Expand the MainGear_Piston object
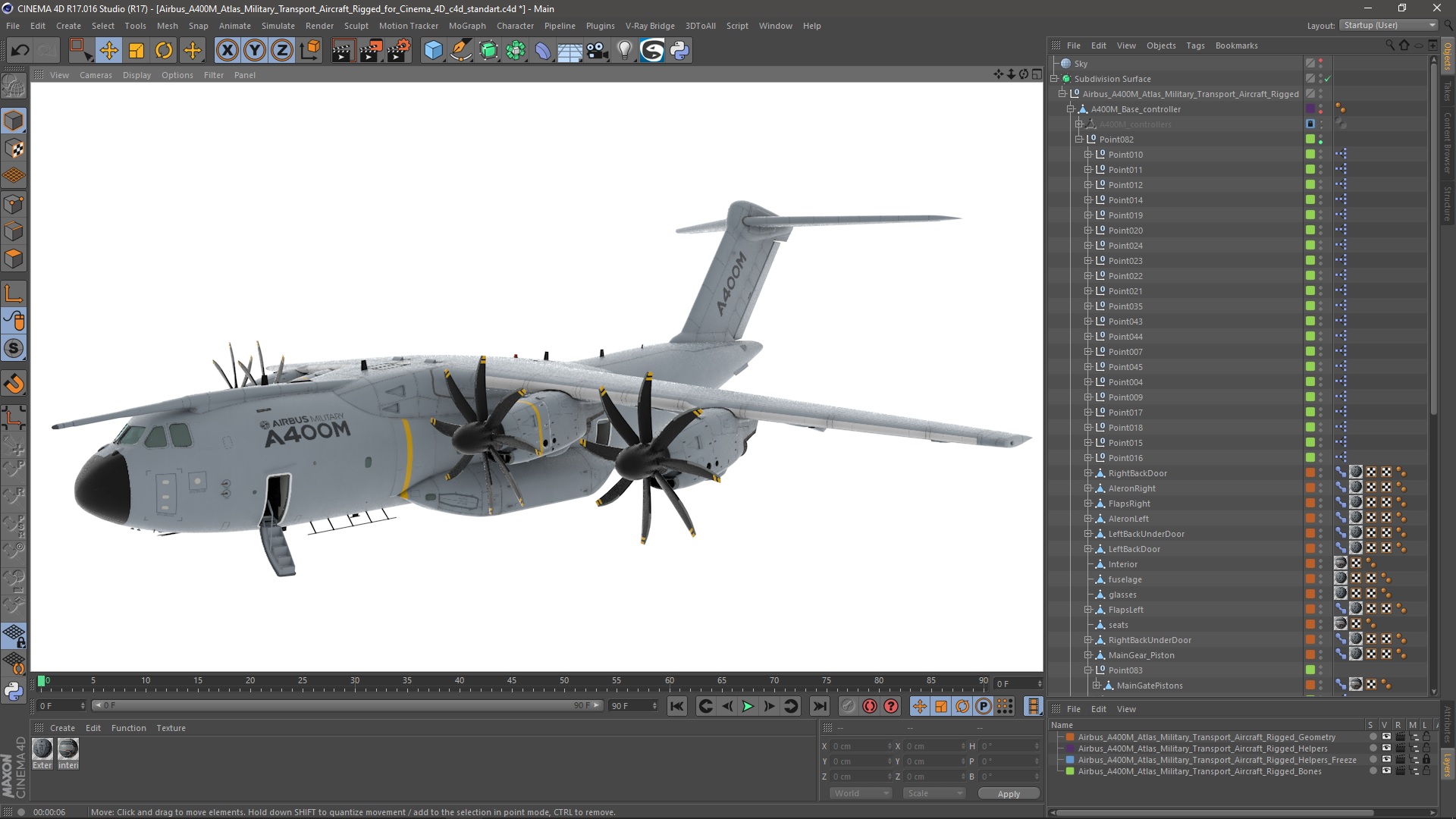This screenshot has height=819, width=1456. [1087, 655]
